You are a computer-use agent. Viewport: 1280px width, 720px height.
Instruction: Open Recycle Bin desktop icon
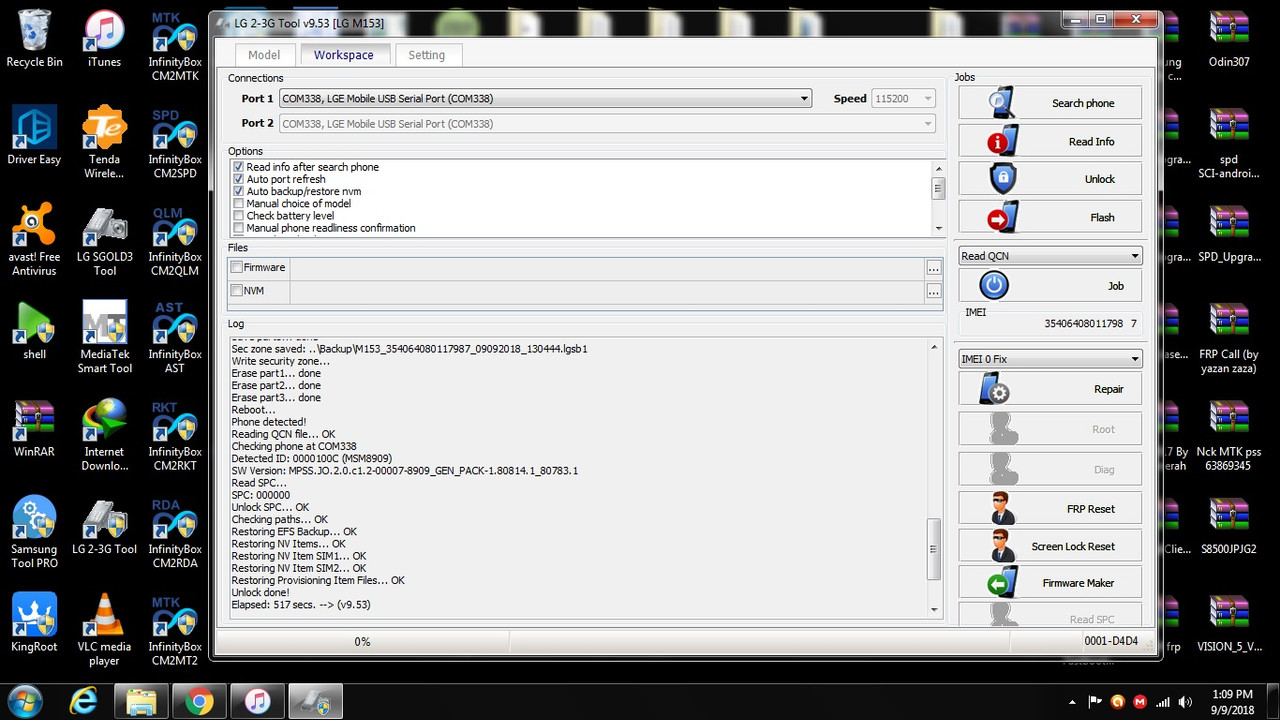coord(34,39)
